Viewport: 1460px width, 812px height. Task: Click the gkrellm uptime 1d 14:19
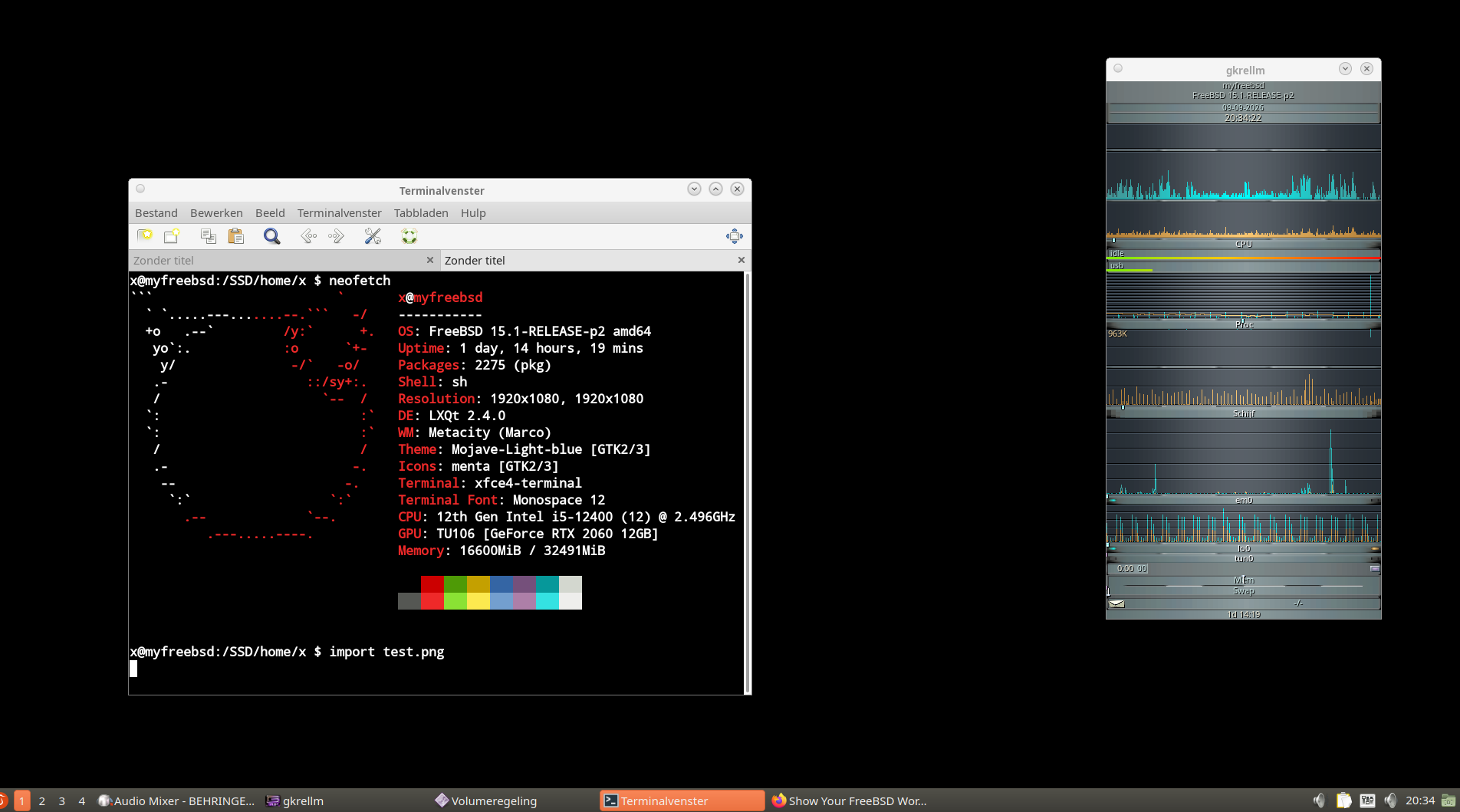coord(1244,614)
